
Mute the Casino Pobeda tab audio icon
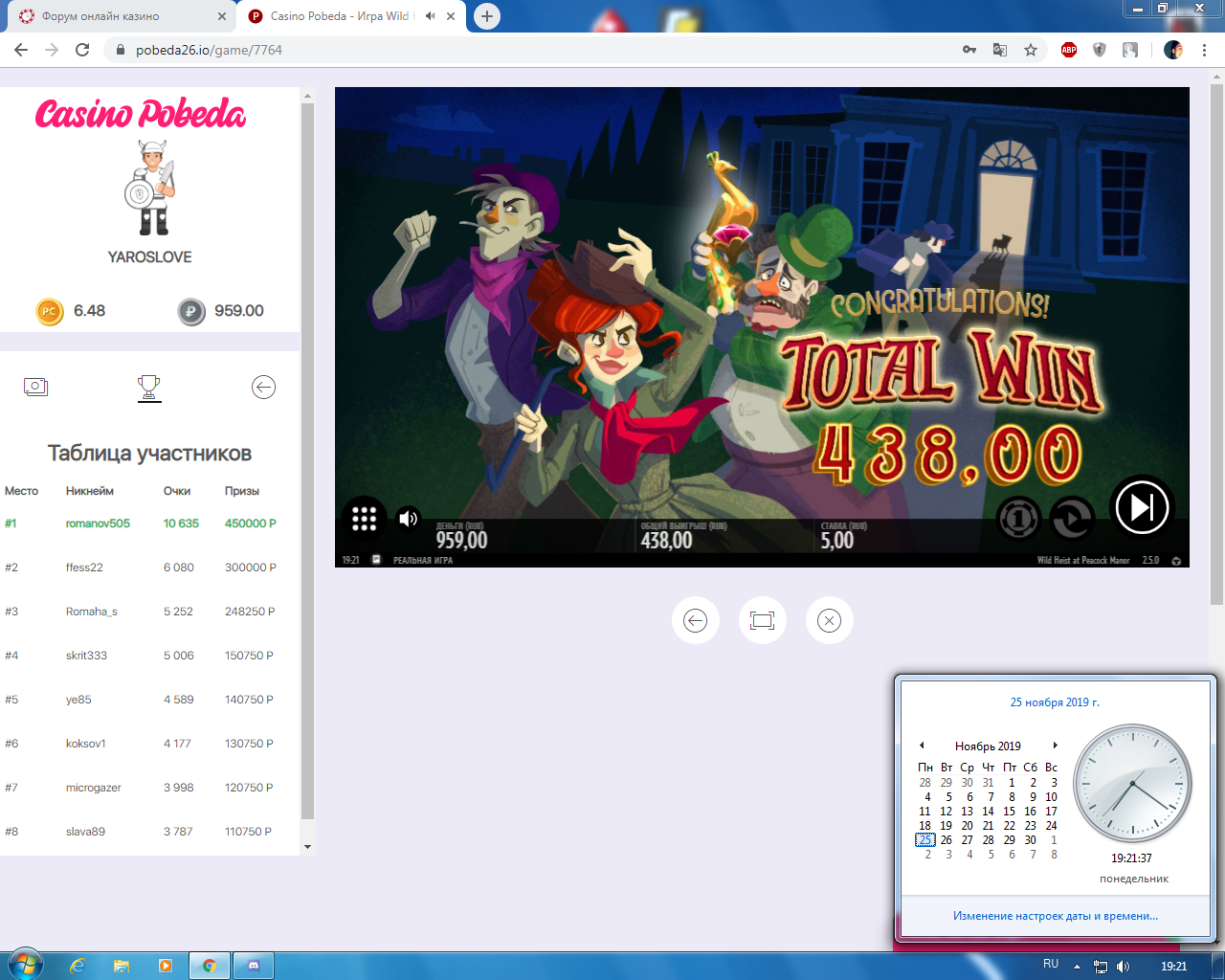click(431, 16)
